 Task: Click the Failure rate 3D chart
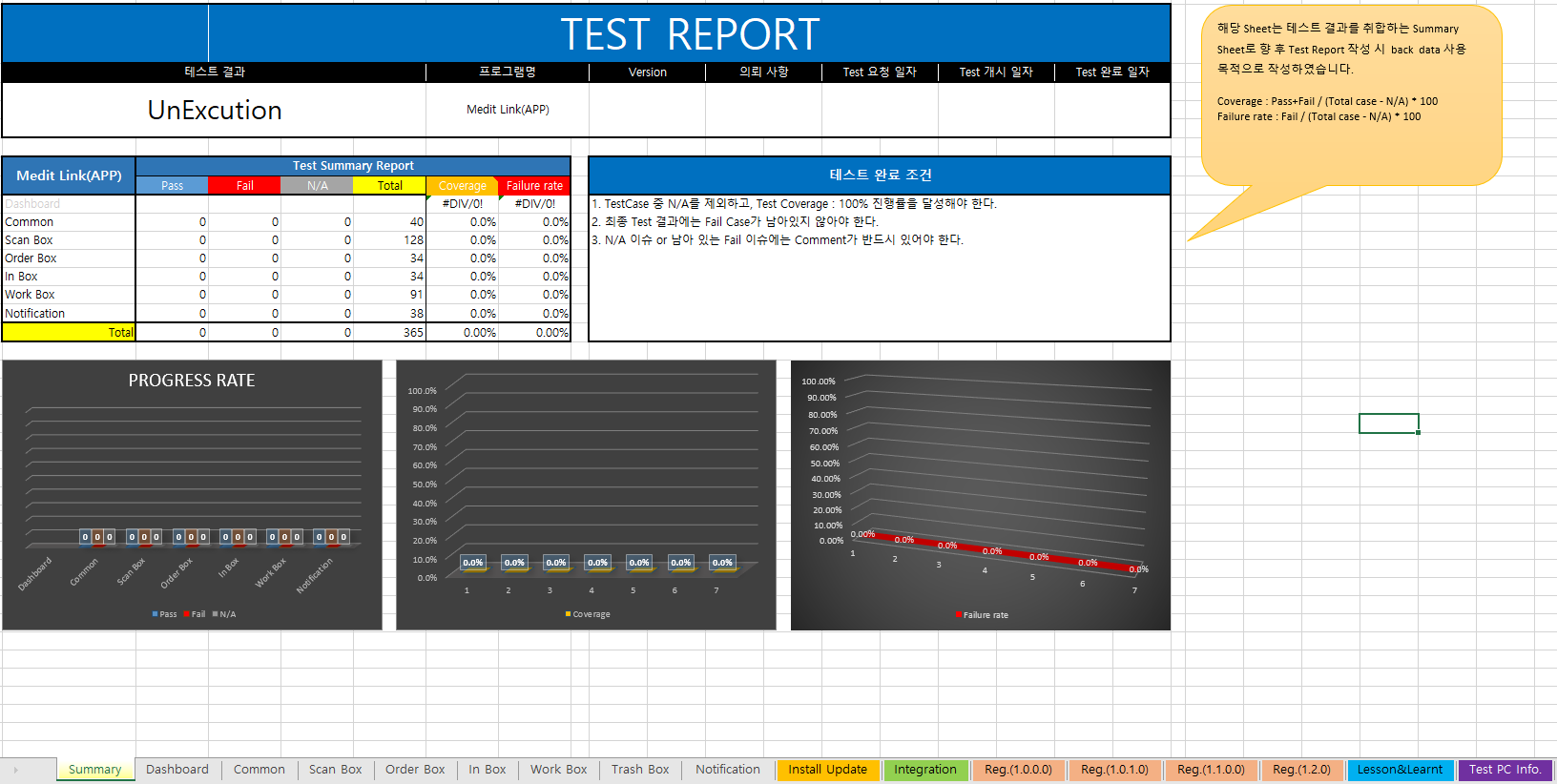coord(981,495)
